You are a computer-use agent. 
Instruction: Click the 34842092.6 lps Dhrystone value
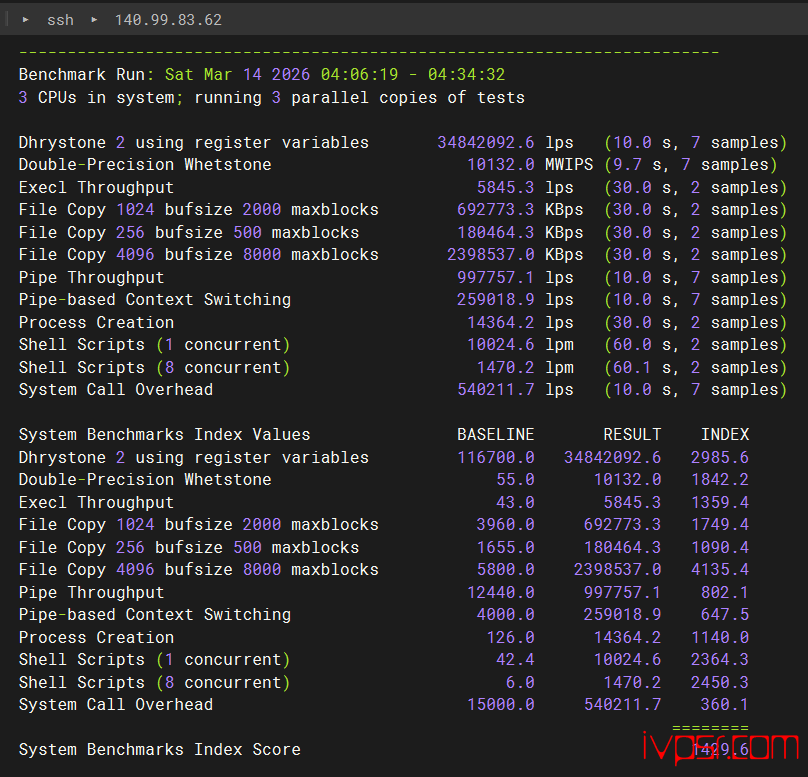485,142
